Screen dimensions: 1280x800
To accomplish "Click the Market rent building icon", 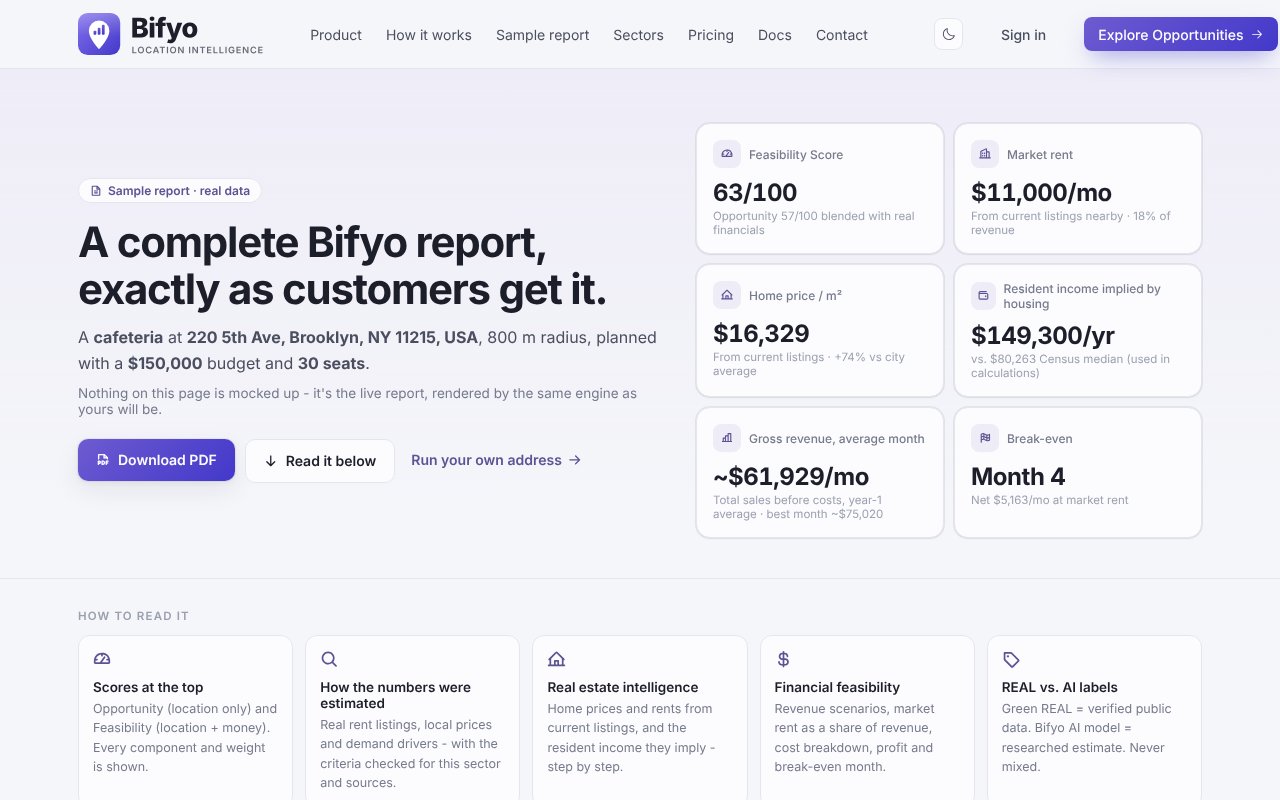I will click(985, 154).
